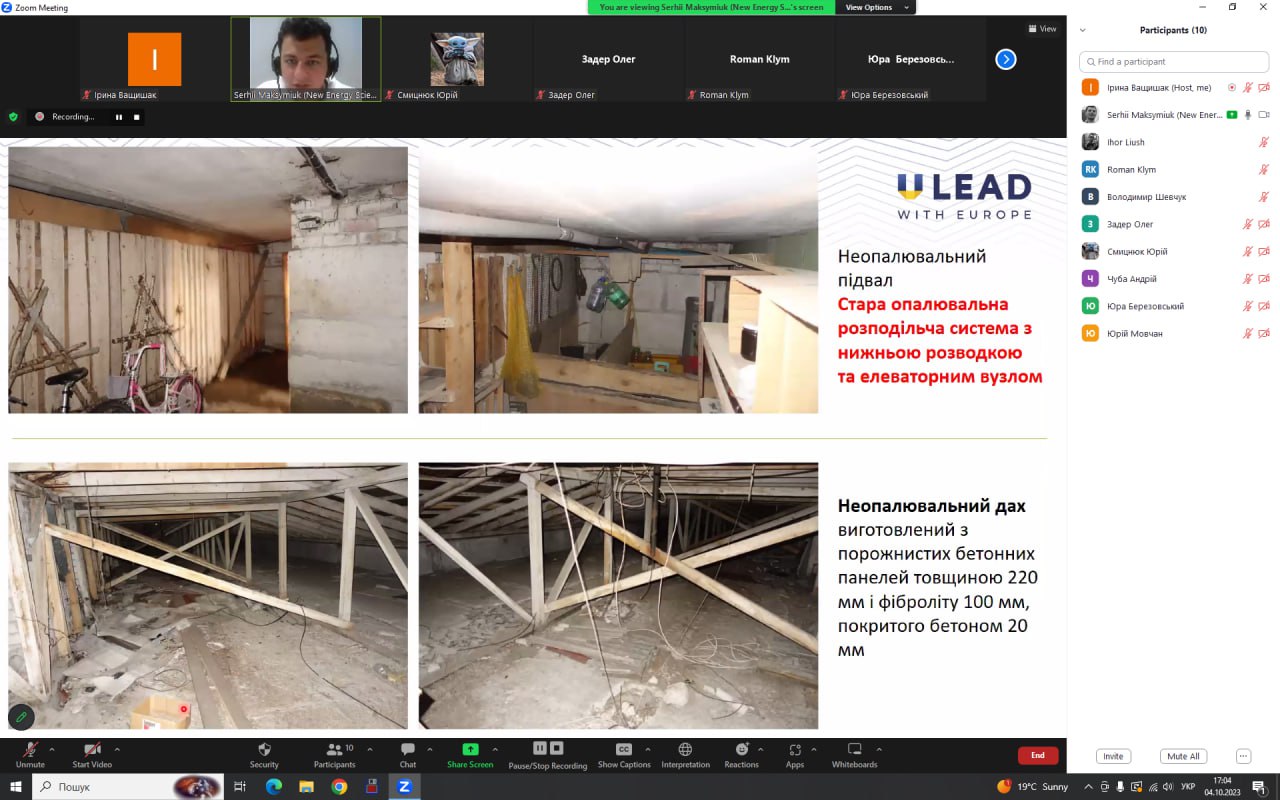Collapse the Participants panel chevron
Viewport: 1280px width, 800px height.
point(1082,30)
